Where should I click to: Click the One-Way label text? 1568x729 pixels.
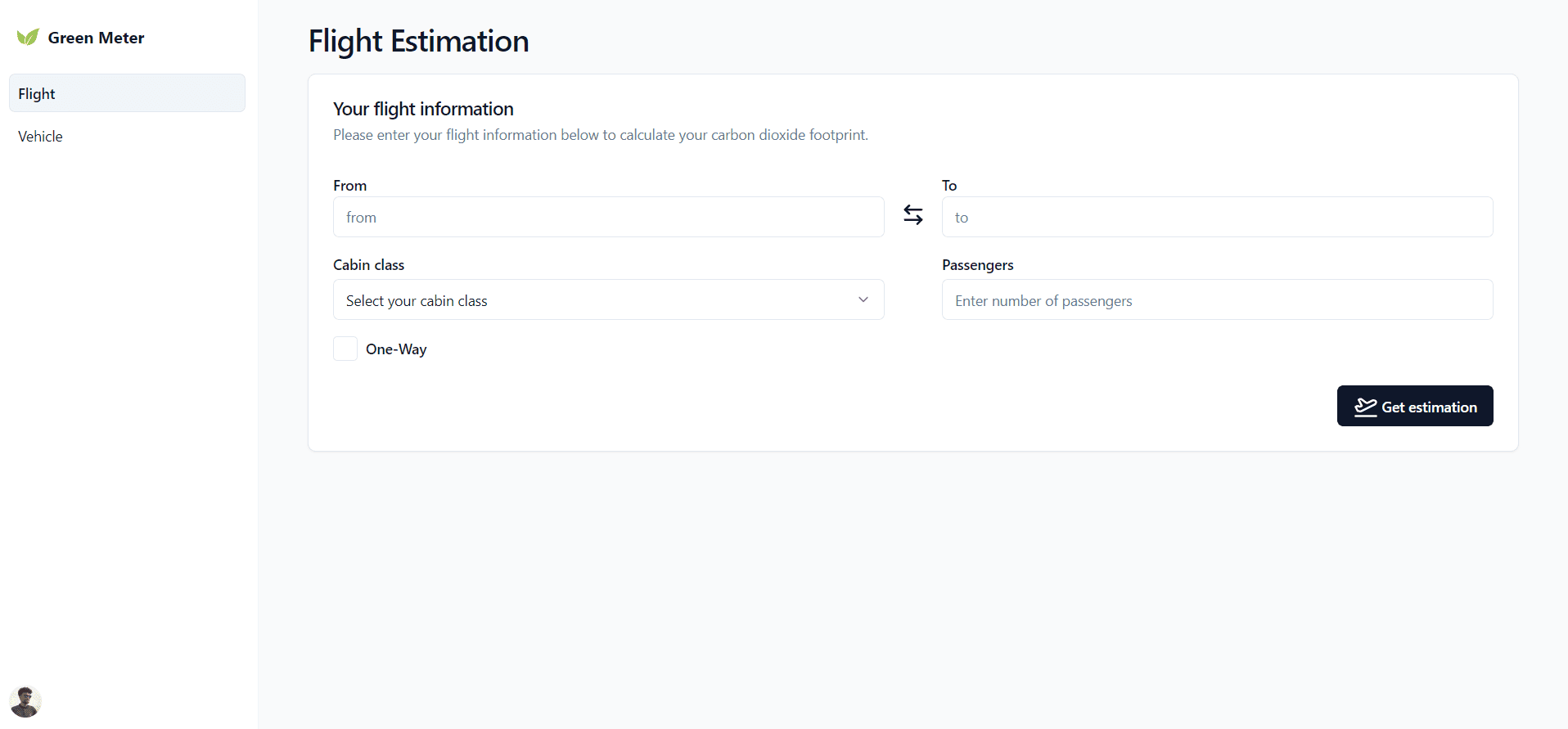[396, 349]
